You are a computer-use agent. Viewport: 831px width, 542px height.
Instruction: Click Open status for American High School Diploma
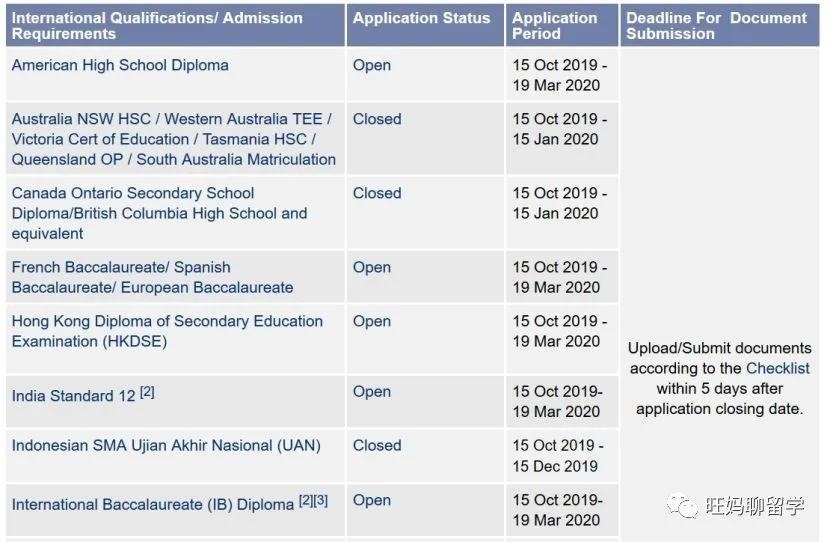372,65
